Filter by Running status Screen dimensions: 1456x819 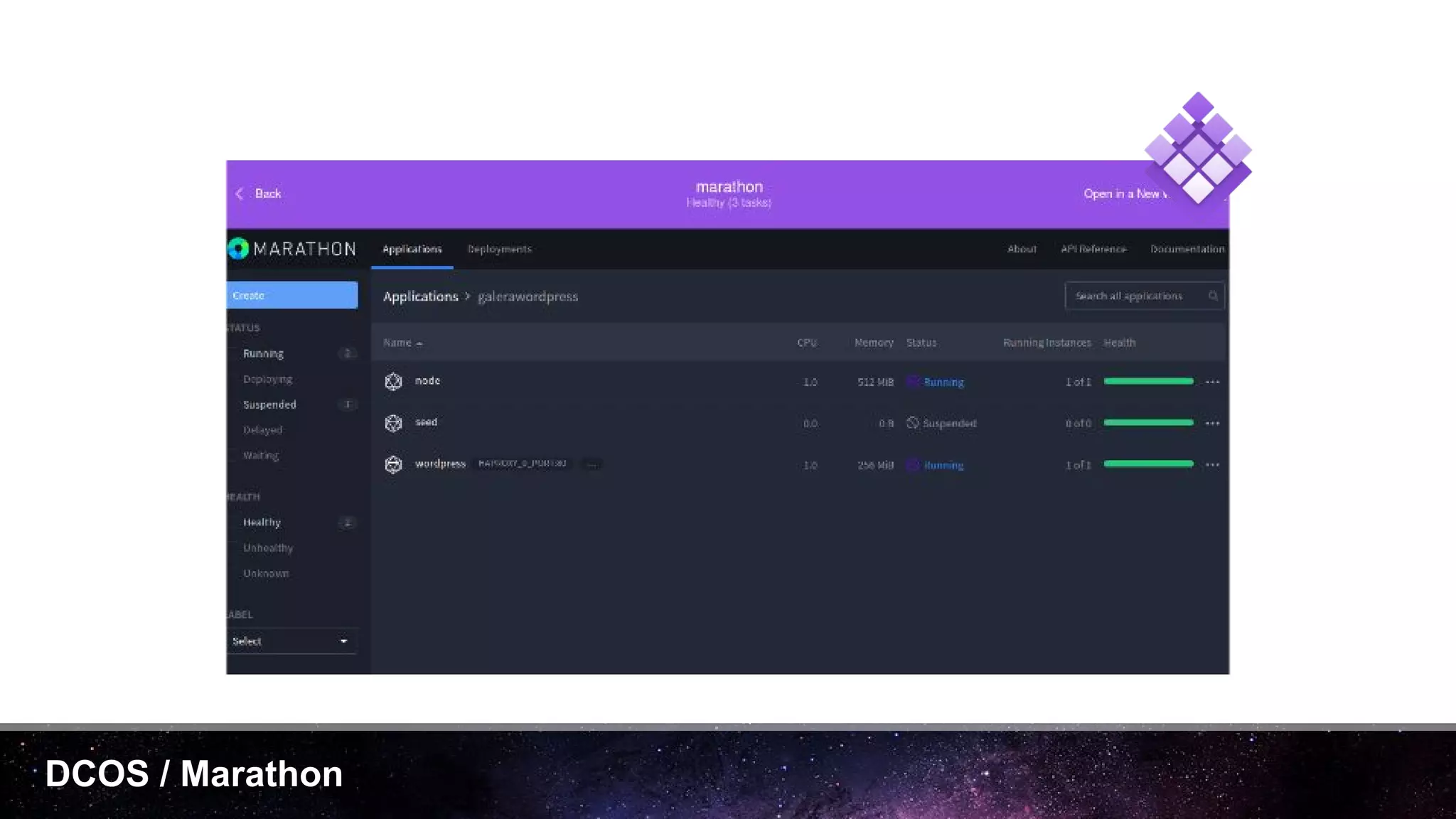263,353
